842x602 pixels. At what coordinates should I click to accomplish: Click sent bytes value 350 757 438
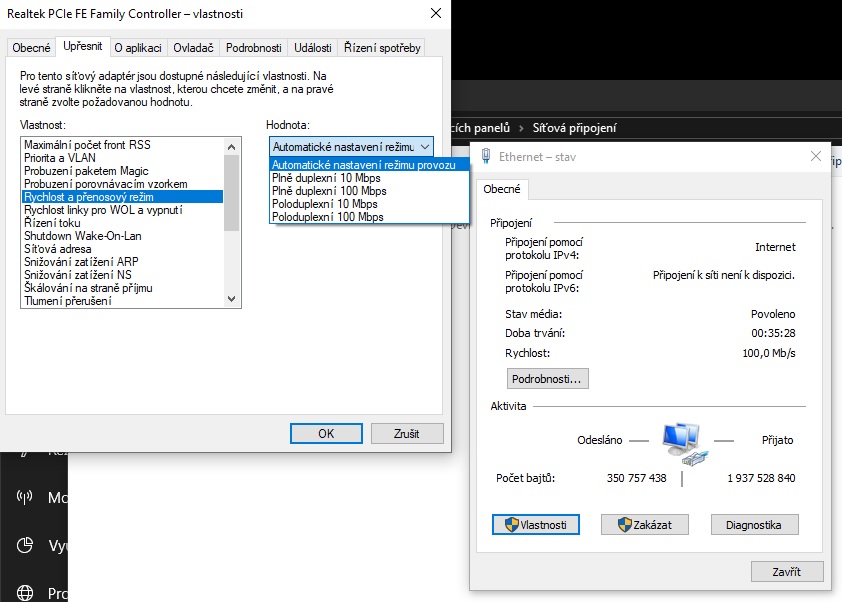click(636, 478)
